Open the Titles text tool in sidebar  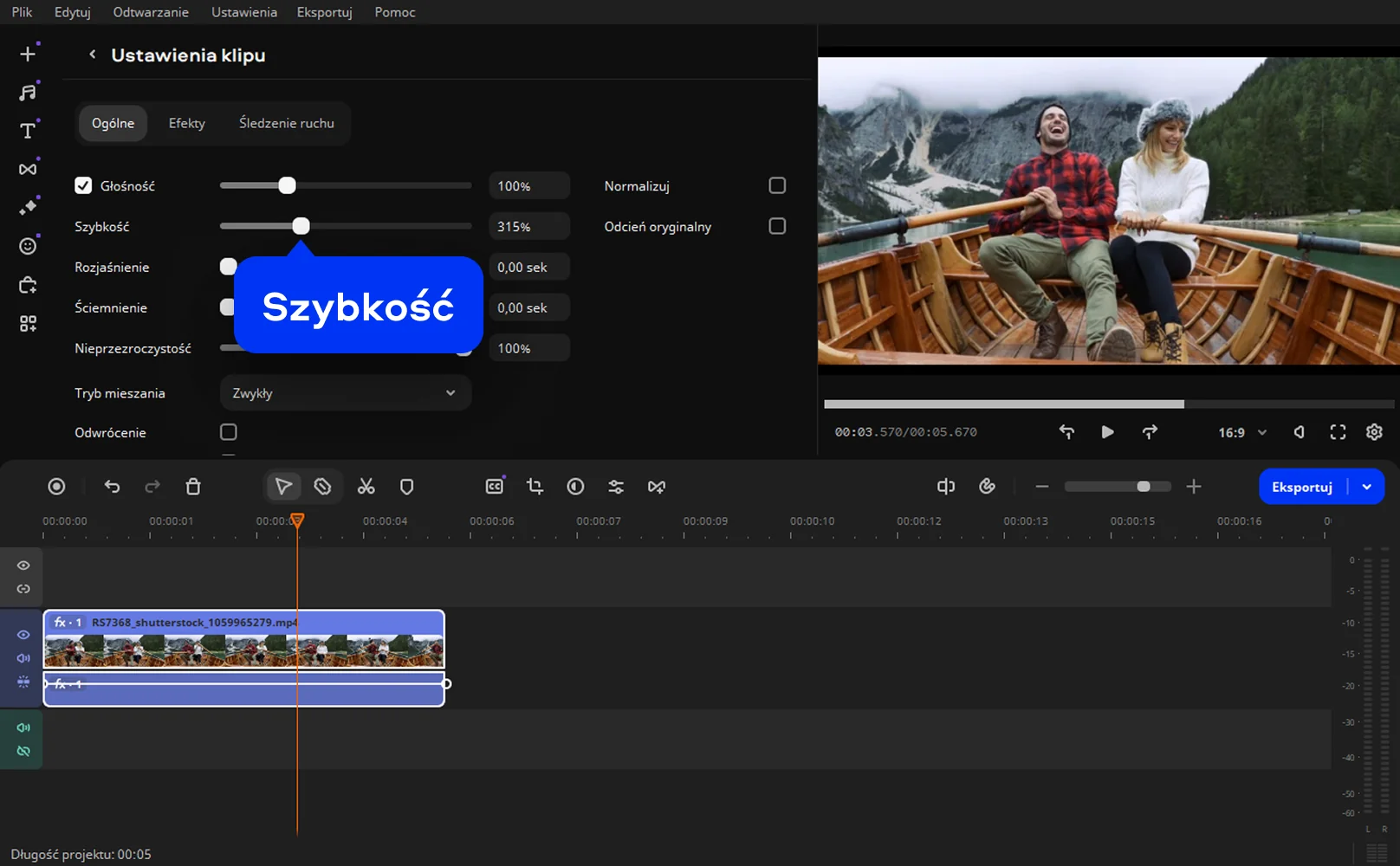(x=28, y=131)
